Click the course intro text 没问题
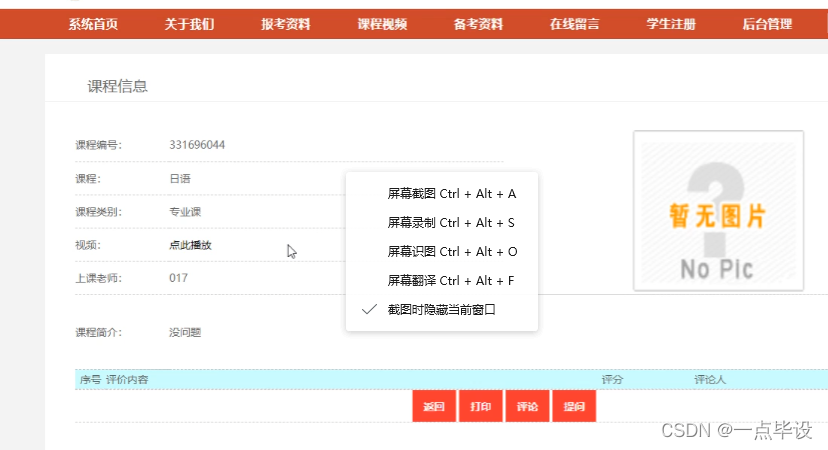 185,332
